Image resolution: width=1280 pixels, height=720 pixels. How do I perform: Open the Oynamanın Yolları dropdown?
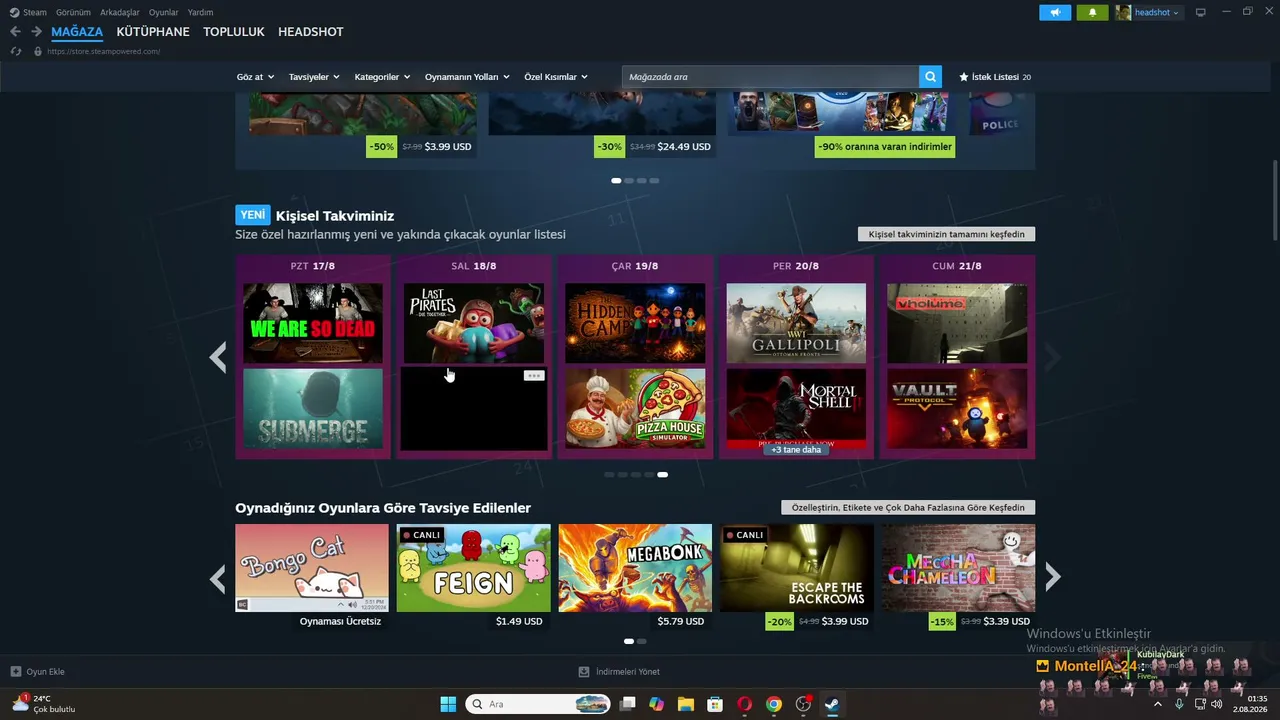click(467, 77)
